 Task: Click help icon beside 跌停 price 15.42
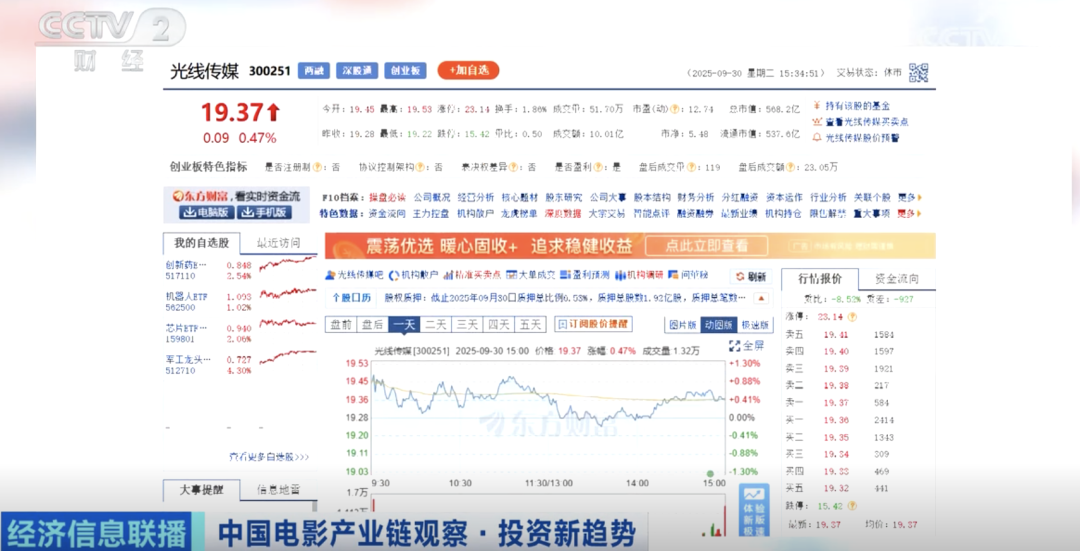coord(852,506)
